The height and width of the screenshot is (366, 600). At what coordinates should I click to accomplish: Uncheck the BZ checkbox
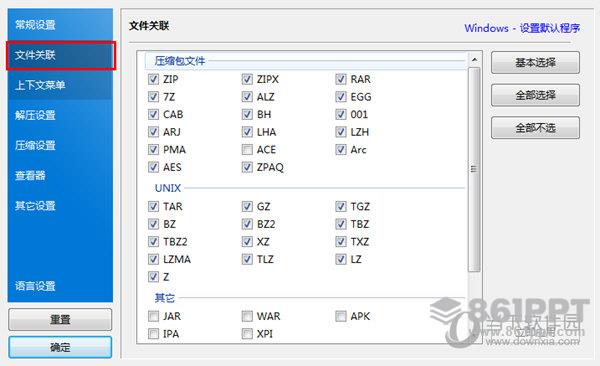[153, 224]
